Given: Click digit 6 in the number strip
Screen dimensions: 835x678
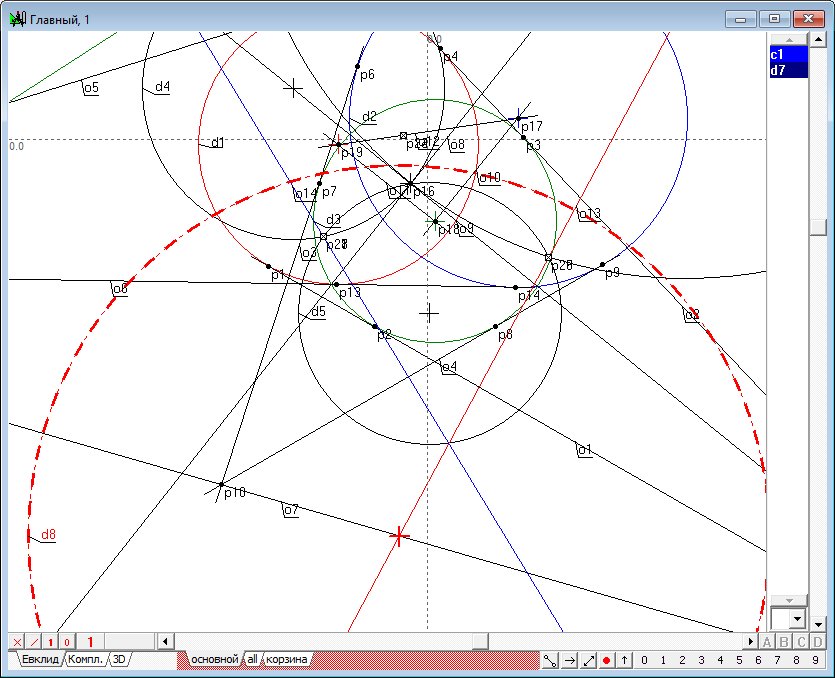Looking at the screenshot, I should (758, 660).
